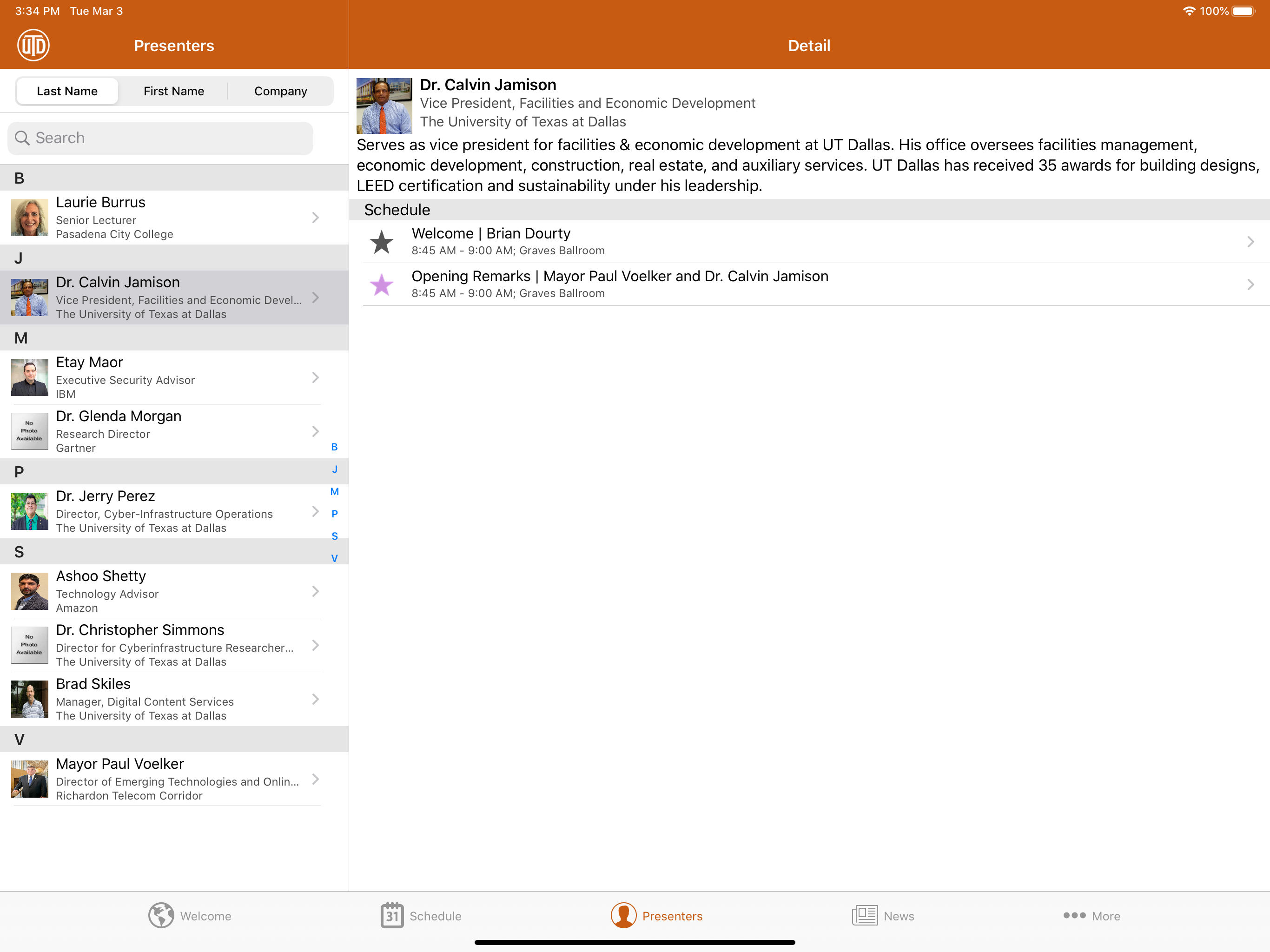Image resolution: width=1270 pixels, height=952 pixels.
Task: Tap the search magnifier icon
Action: (x=22, y=138)
